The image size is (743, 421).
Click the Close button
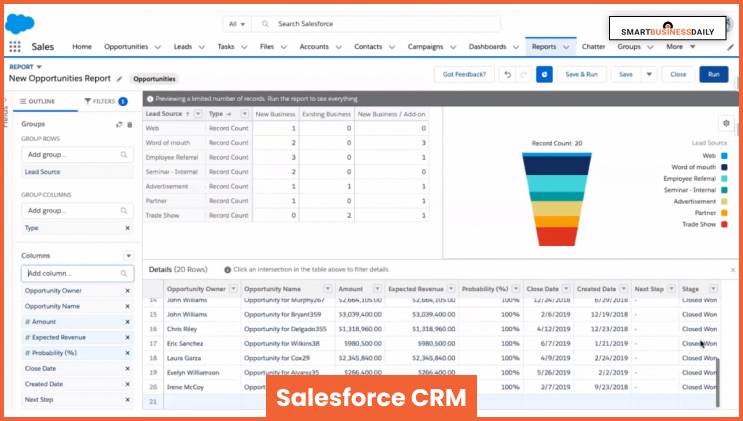[x=678, y=74]
